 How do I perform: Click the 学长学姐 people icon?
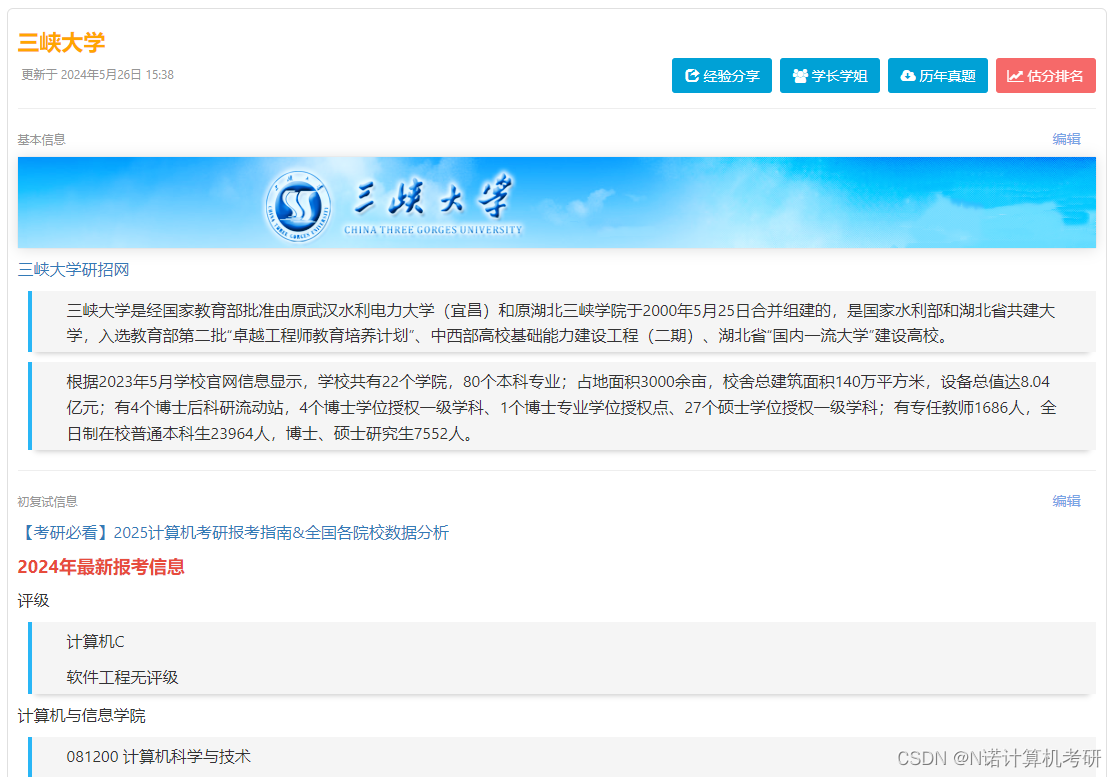[800, 75]
